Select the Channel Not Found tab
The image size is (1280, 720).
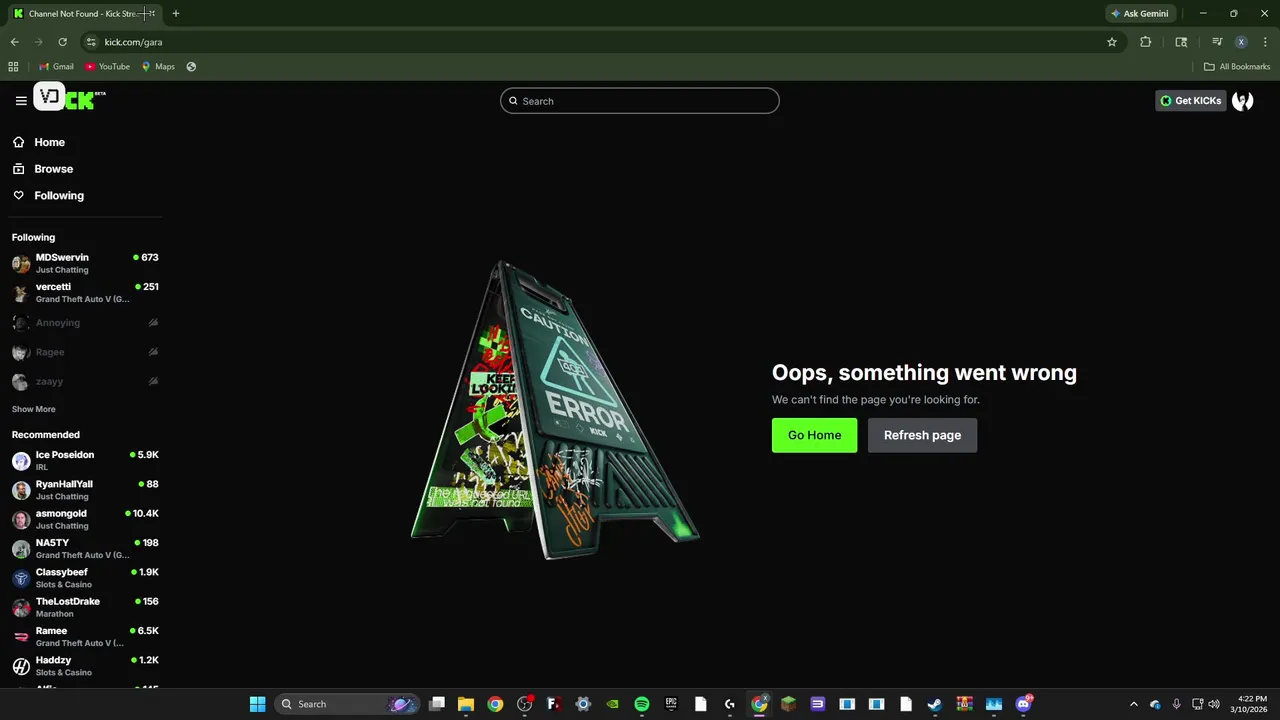point(84,14)
